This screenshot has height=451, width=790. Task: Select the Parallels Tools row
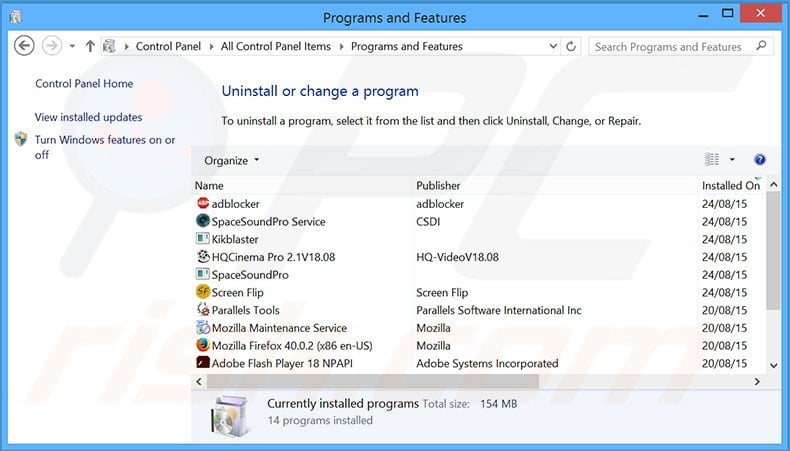click(x=479, y=310)
